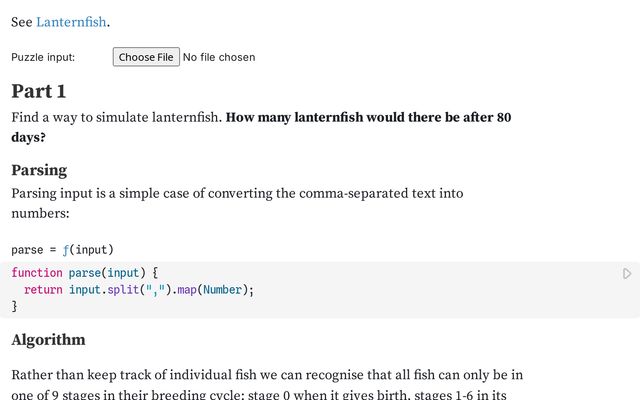
Task: Click the 'function parse(input) {' code line
Action: [x=85, y=272]
